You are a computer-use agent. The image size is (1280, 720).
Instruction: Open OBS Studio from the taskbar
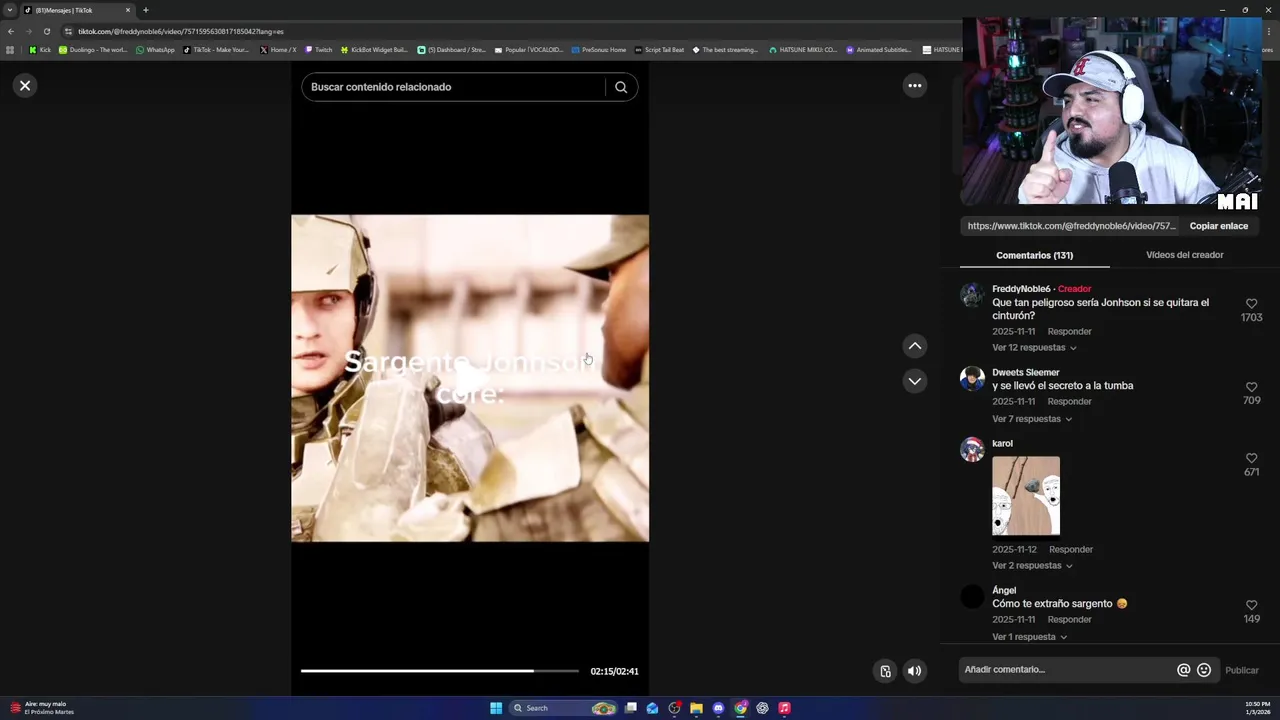click(x=675, y=708)
